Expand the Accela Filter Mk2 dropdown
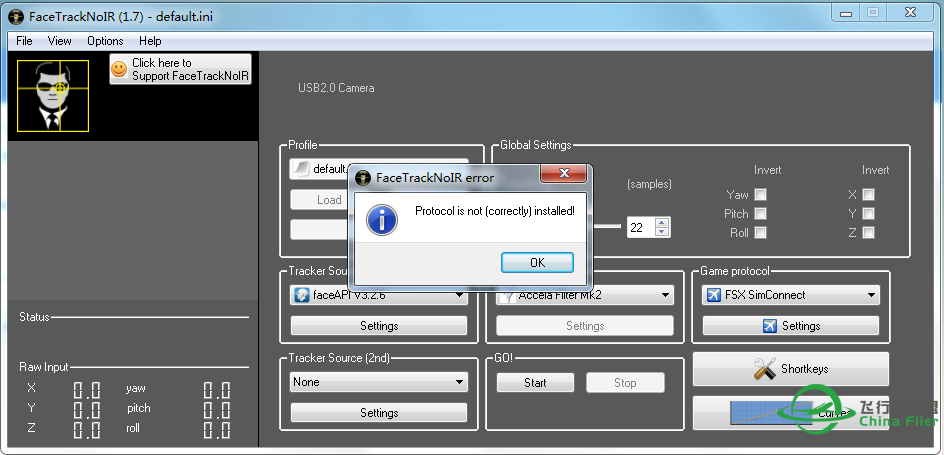The image size is (944, 455). point(585,295)
